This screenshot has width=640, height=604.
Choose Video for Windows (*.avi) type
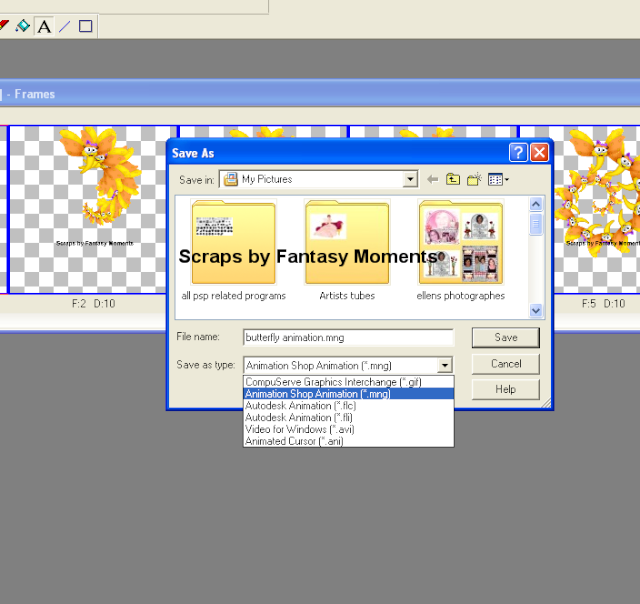click(x=348, y=429)
